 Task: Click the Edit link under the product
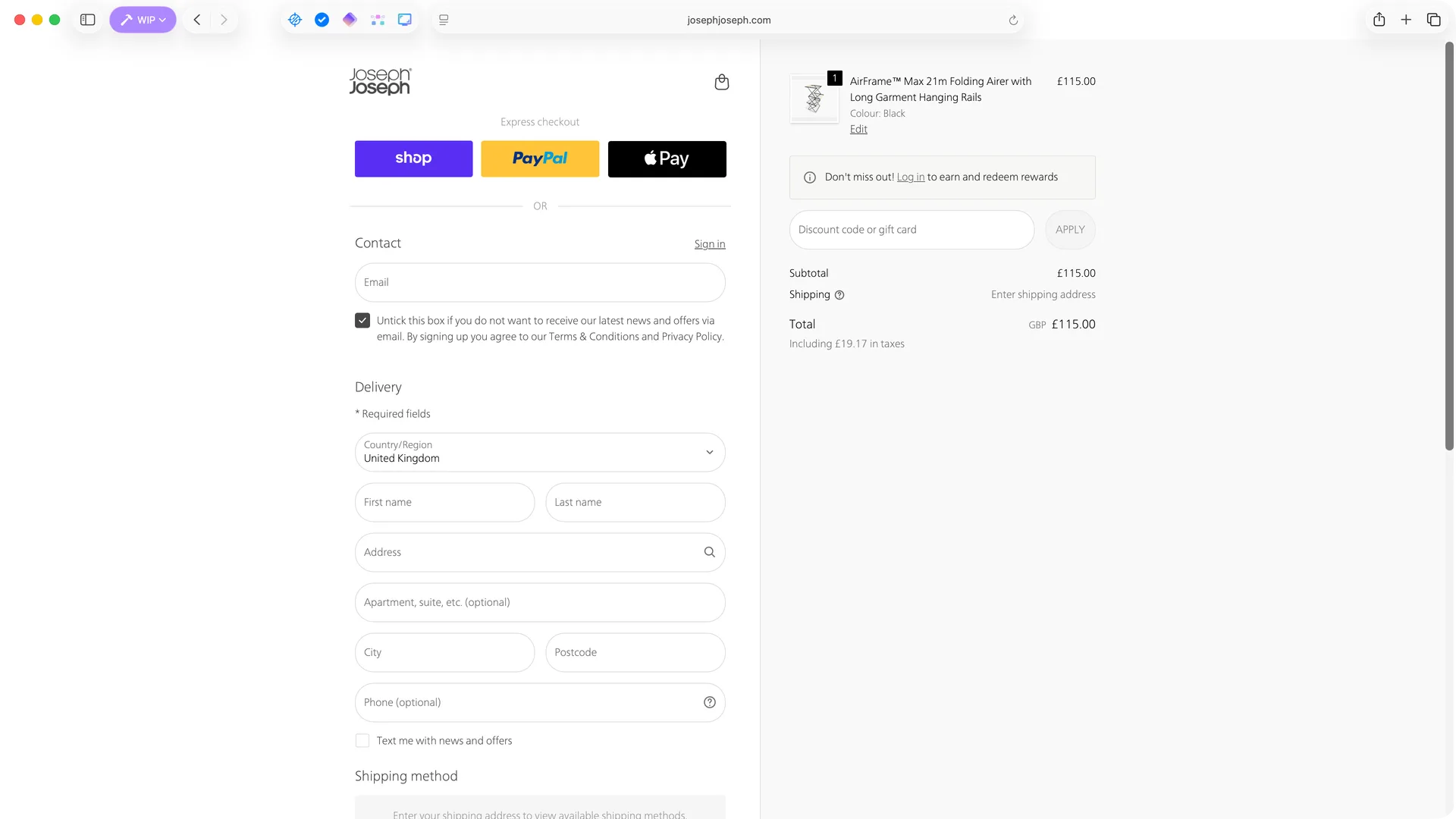tap(858, 130)
